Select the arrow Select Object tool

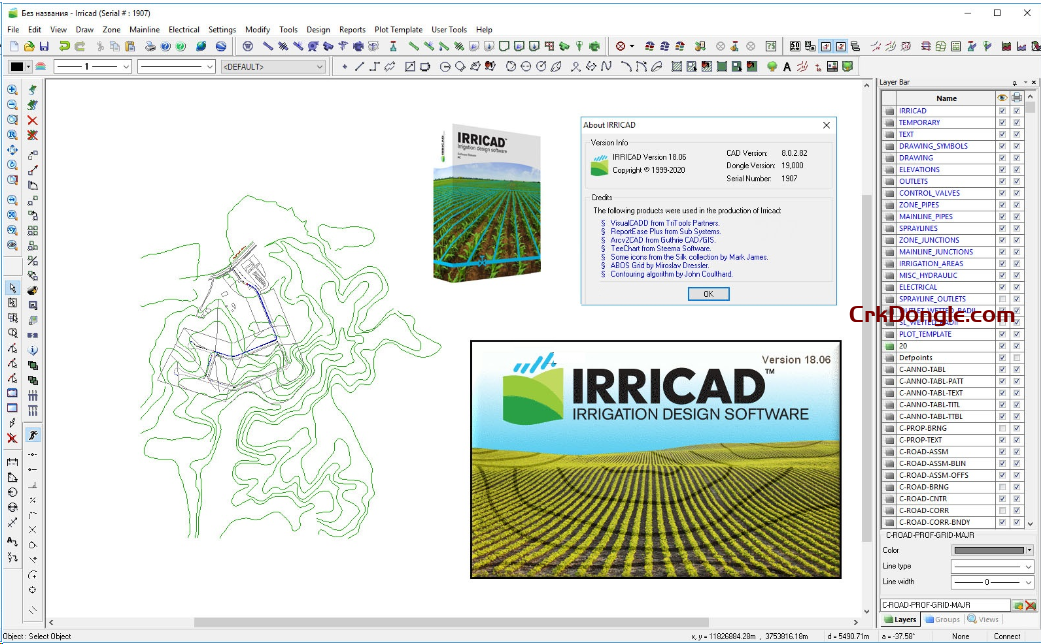click(12, 288)
